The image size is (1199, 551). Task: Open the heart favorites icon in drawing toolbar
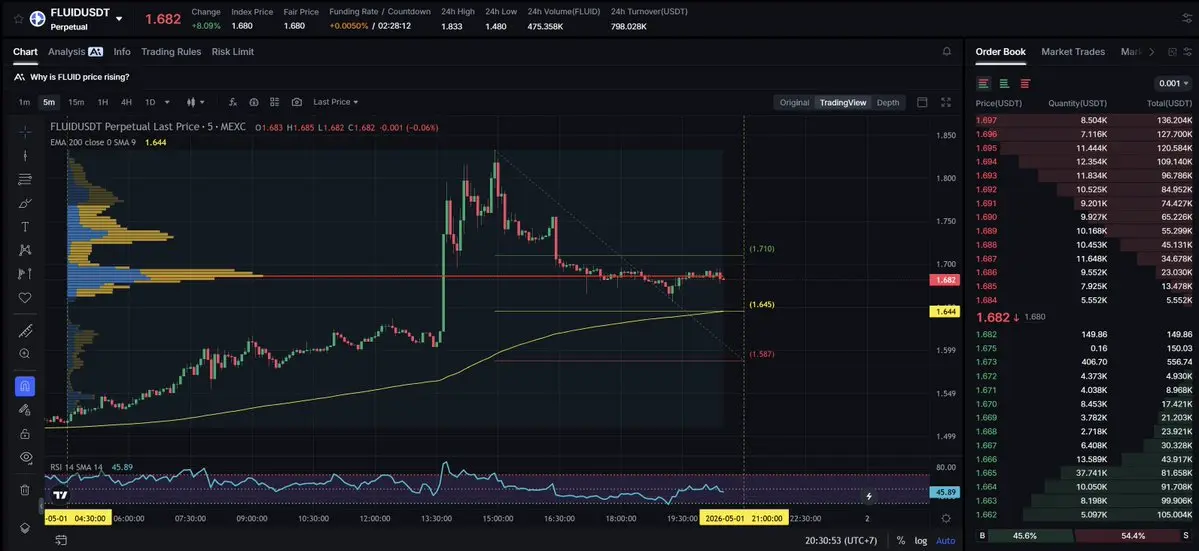click(25, 297)
